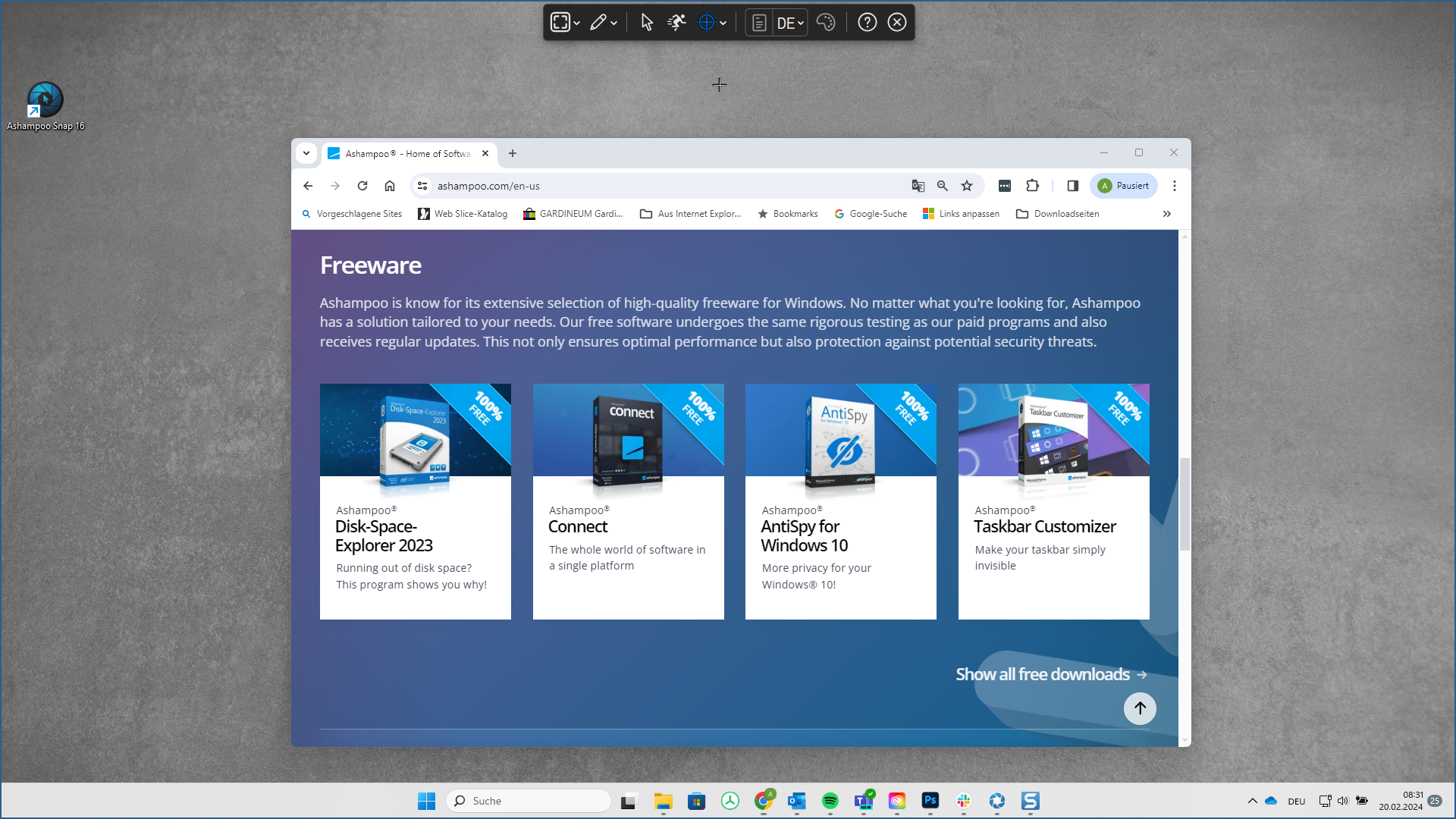Image resolution: width=1456 pixels, height=819 pixels.
Task: Choose the mouse pointer tool in Snap toolbar
Action: 647,22
